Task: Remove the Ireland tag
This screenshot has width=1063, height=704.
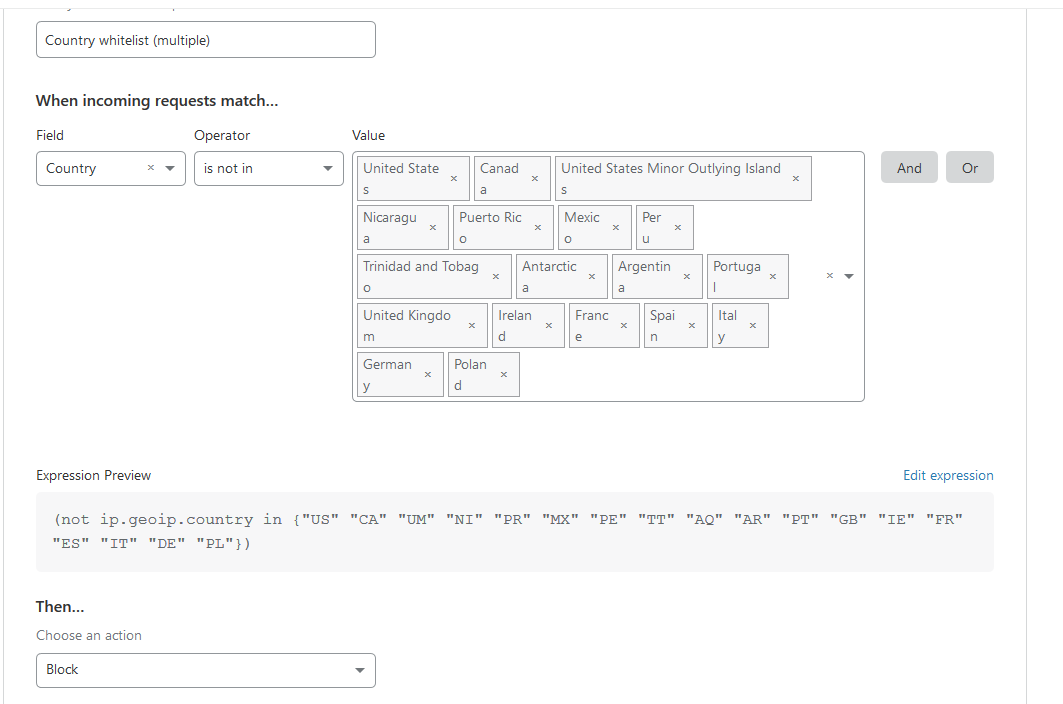Action: click(x=548, y=326)
